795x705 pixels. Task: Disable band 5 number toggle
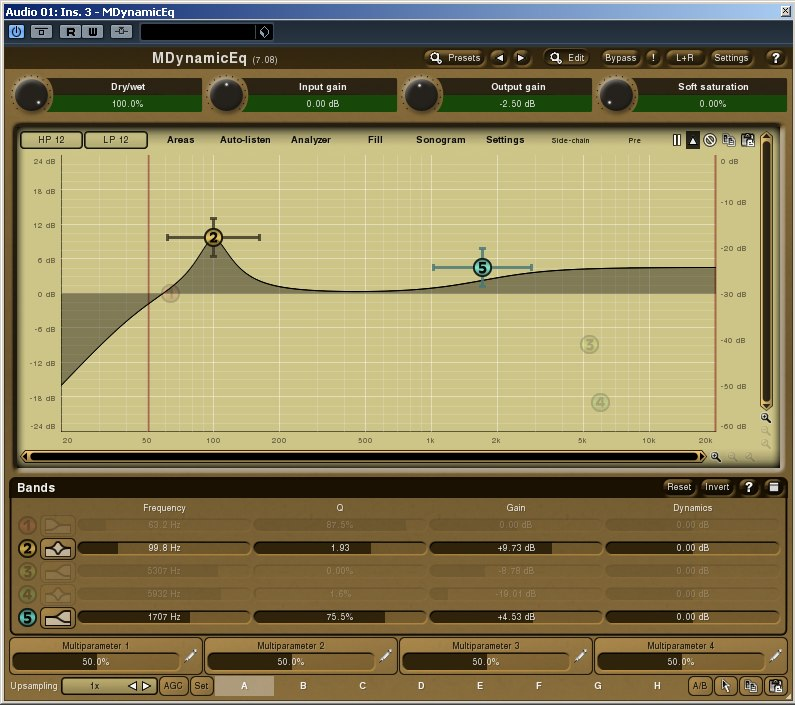(x=27, y=618)
